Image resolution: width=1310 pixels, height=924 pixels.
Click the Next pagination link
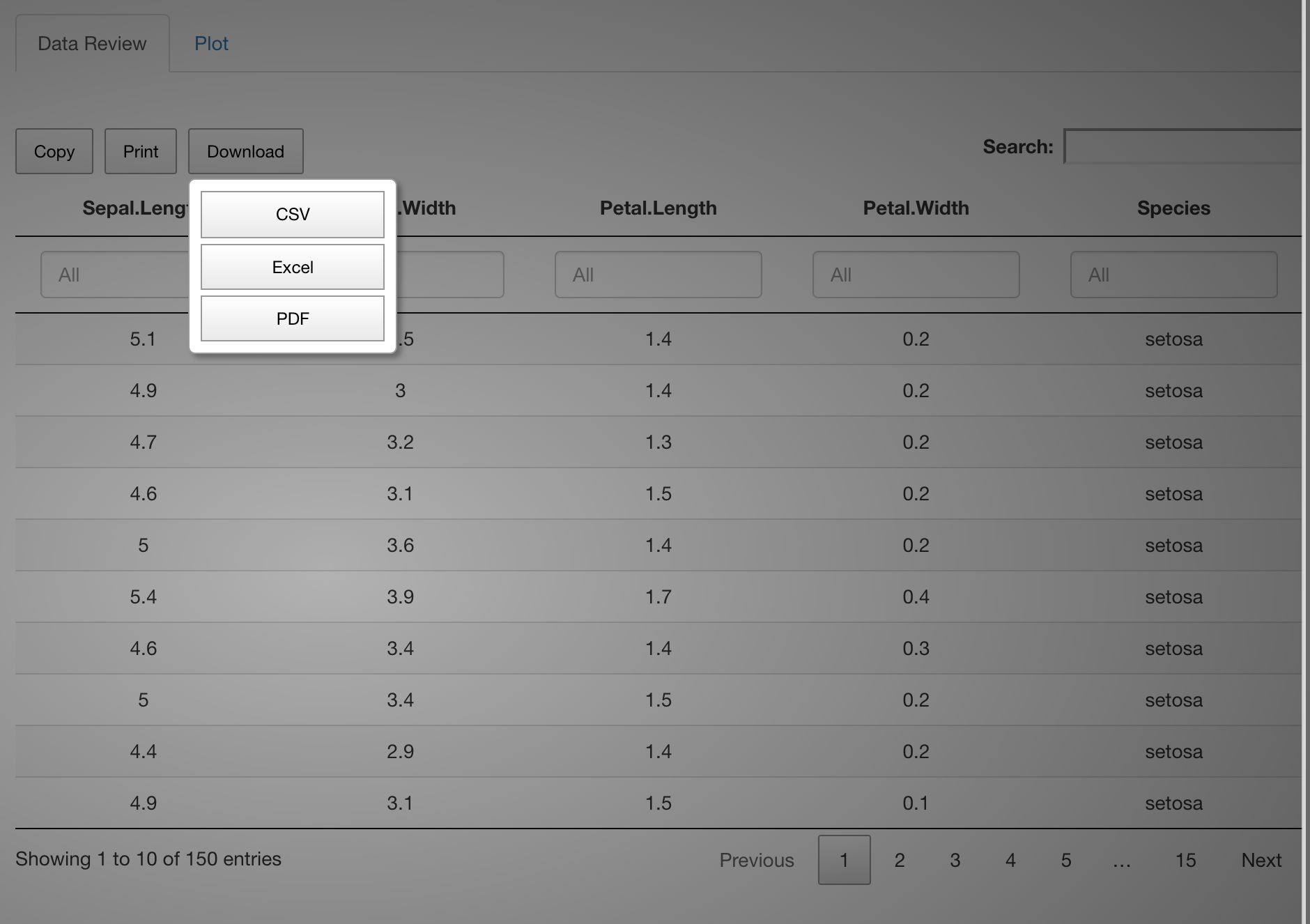point(1261,860)
